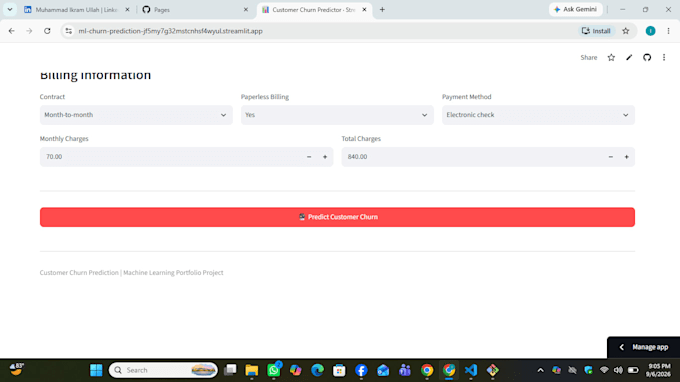Open the Payment Method dropdown
Image resolution: width=680 pixels, height=382 pixels.
(538, 115)
